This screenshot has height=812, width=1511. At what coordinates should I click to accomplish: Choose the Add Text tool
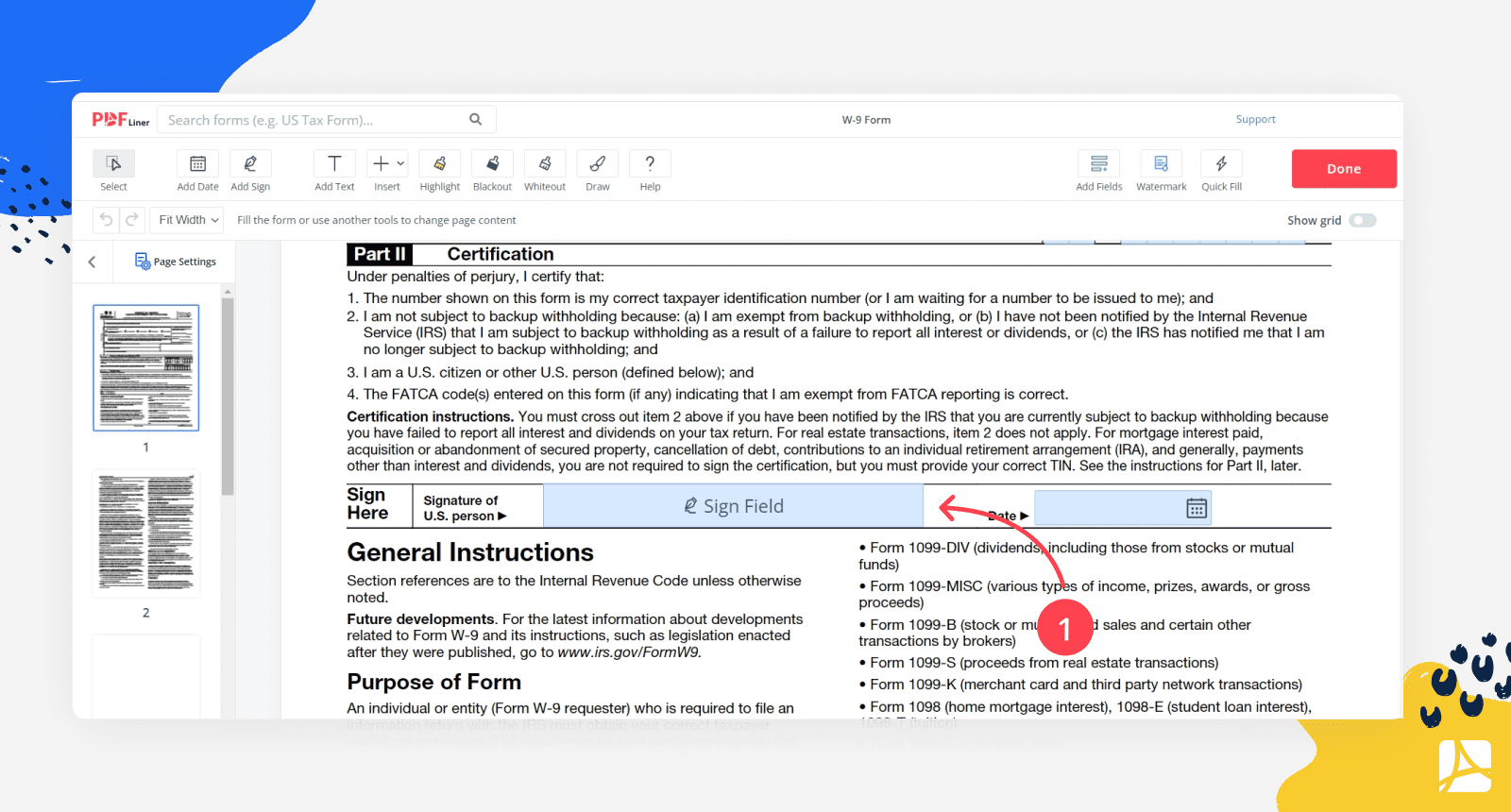point(334,163)
